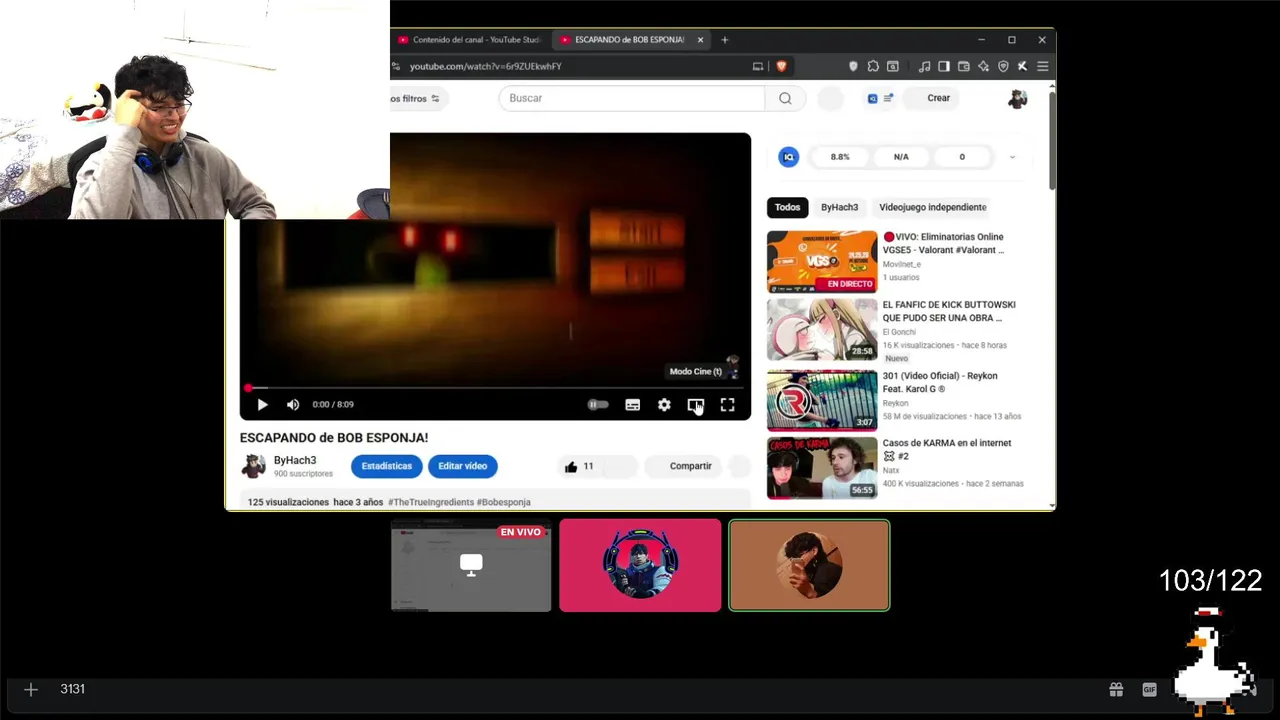This screenshot has height=720, width=1280.
Task: Play the ESCAPANDO de BOB ESPONJA video
Action: click(262, 405)
